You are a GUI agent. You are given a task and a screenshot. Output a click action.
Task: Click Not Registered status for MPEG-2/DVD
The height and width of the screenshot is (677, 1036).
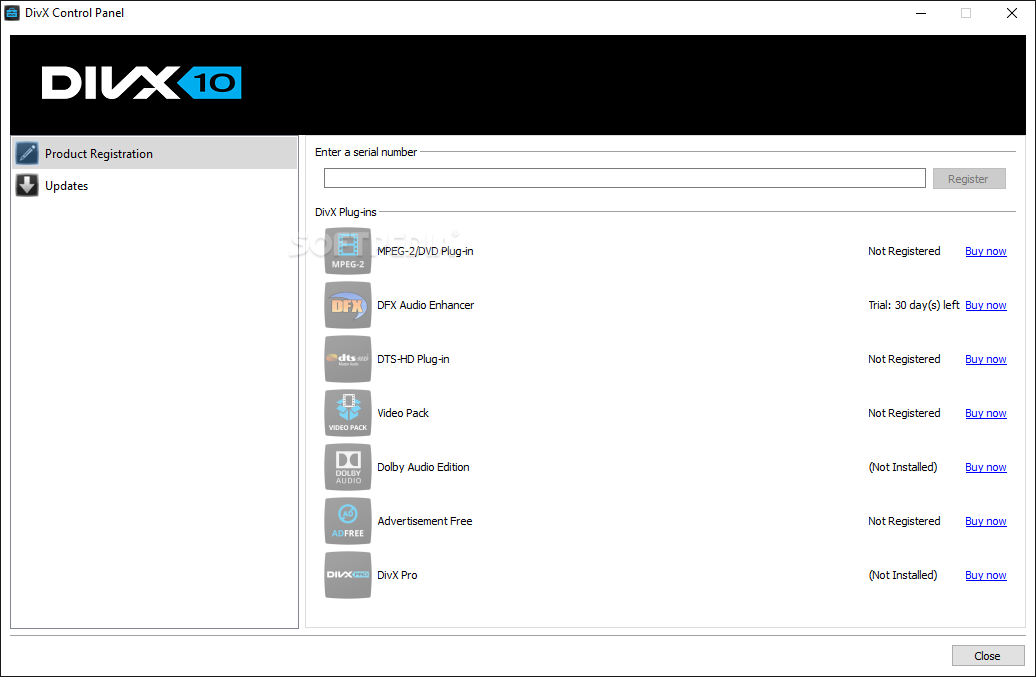coord(904,251)
